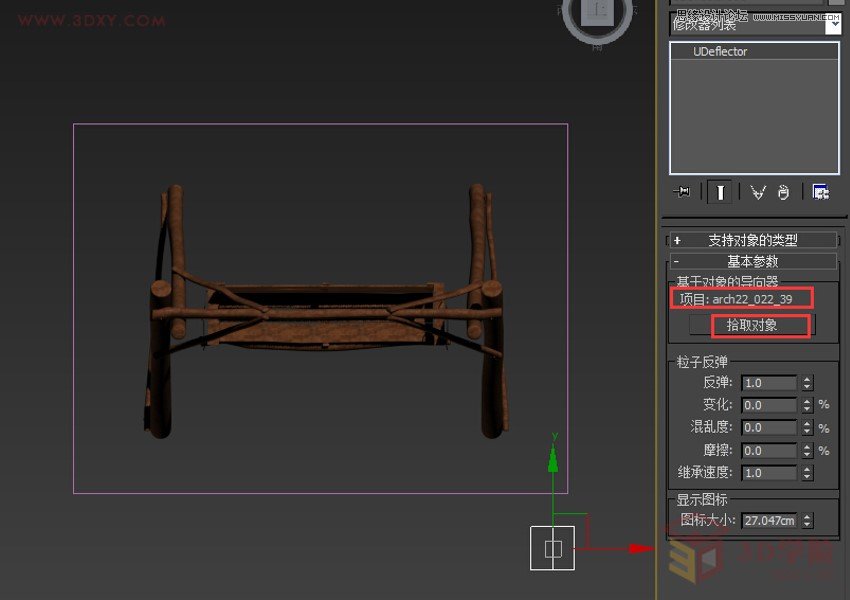Viewport: 850px width, 600px height.
Task: Decrease 摩擦 with its down spinner arrow
Action: coord(806,453)
